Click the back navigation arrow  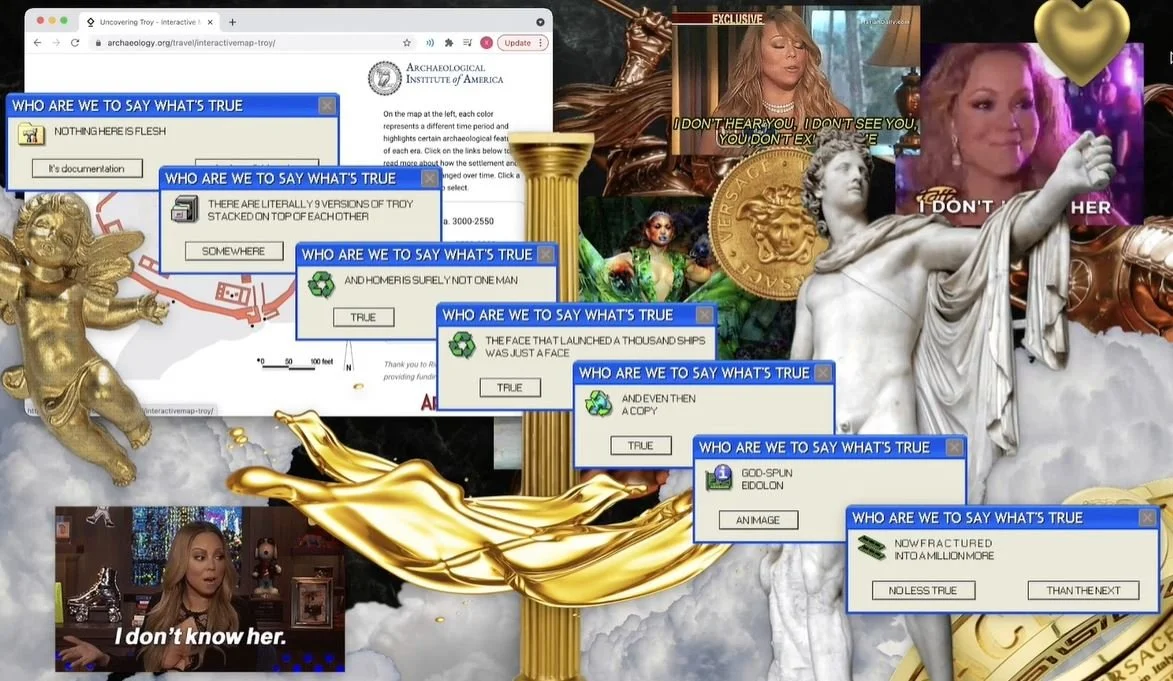36,42
